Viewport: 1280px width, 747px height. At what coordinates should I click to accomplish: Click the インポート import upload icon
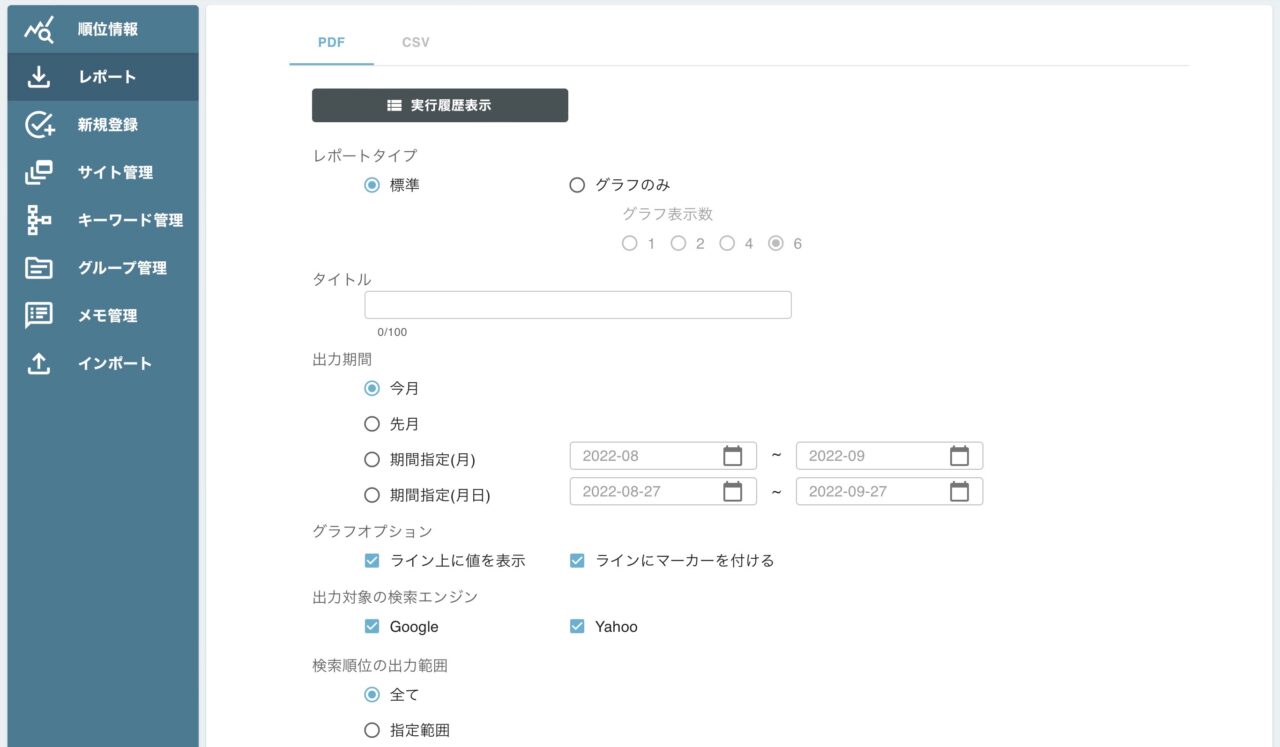tap(38, 363)
